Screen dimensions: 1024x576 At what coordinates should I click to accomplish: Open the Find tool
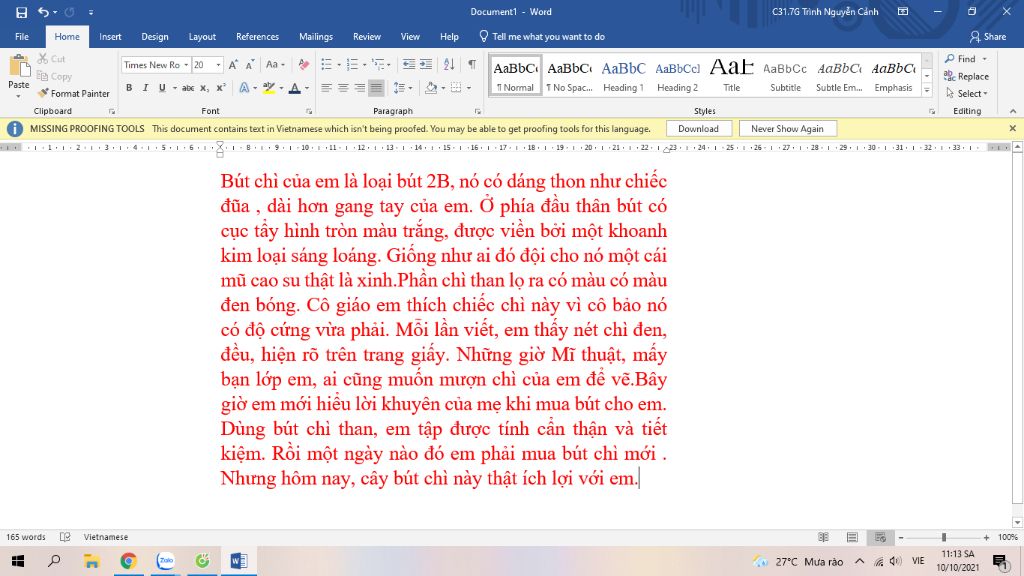(x=961, y=59)
